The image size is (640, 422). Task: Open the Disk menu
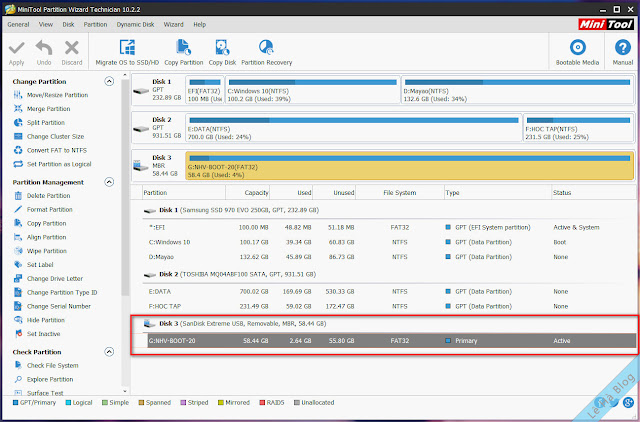[68, 24]
